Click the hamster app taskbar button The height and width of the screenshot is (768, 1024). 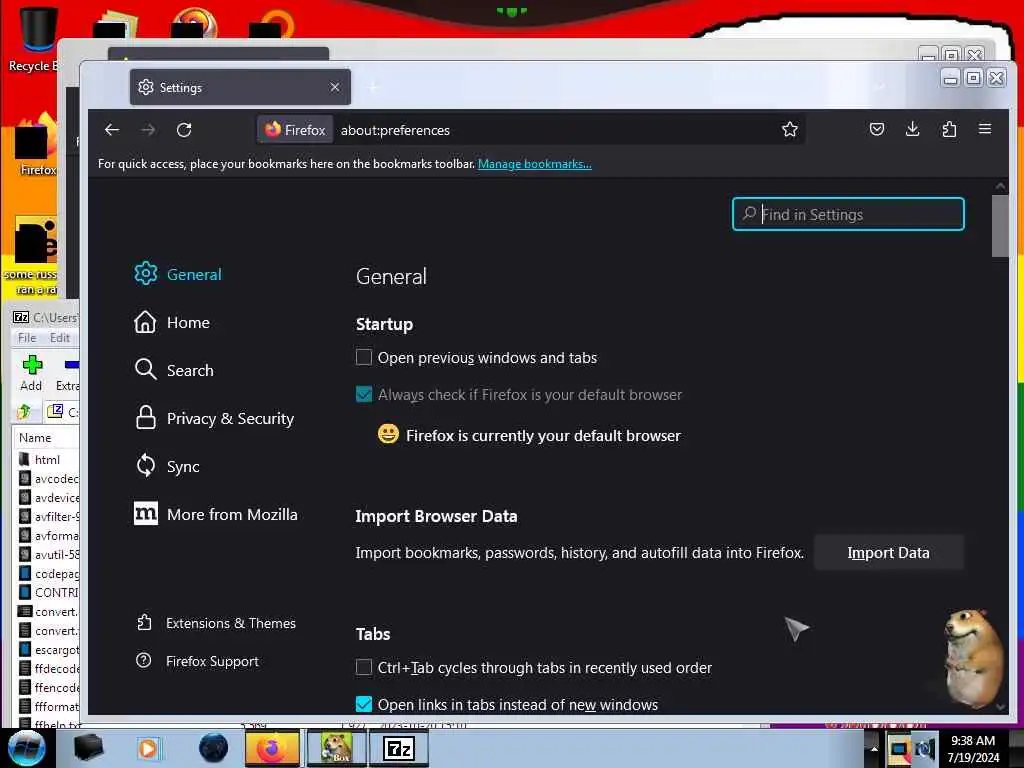[x=336, y=748]
